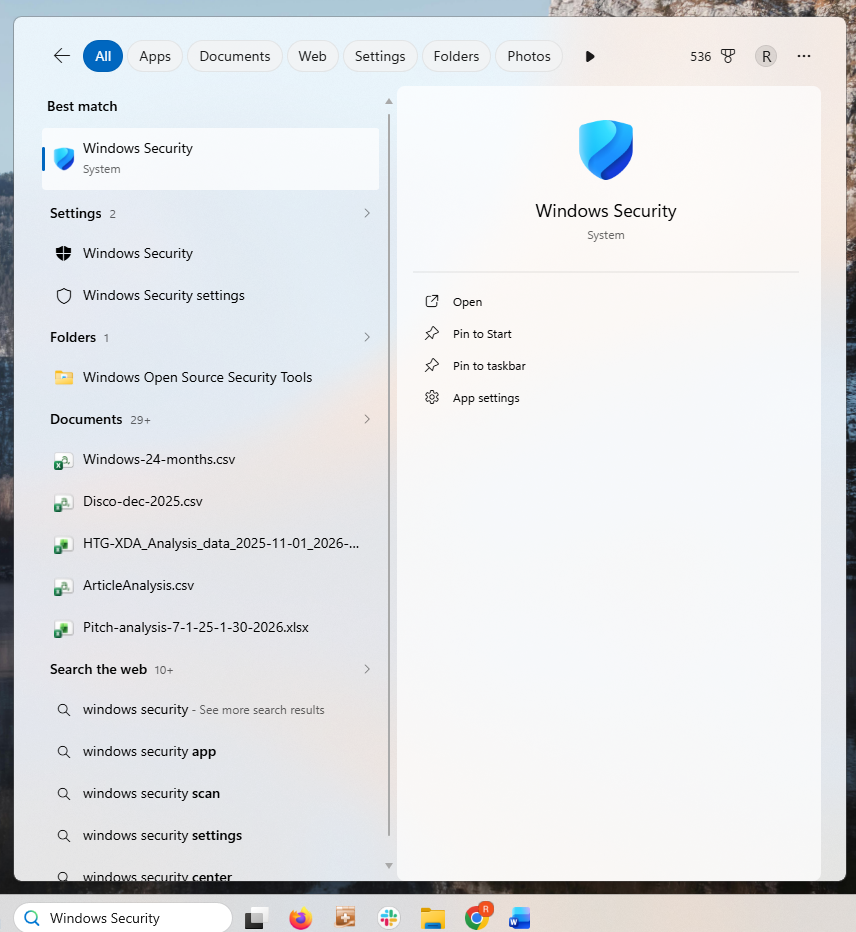Open Task View from the taskbar
Screen dimensions: 856x932
coord(256,918)
